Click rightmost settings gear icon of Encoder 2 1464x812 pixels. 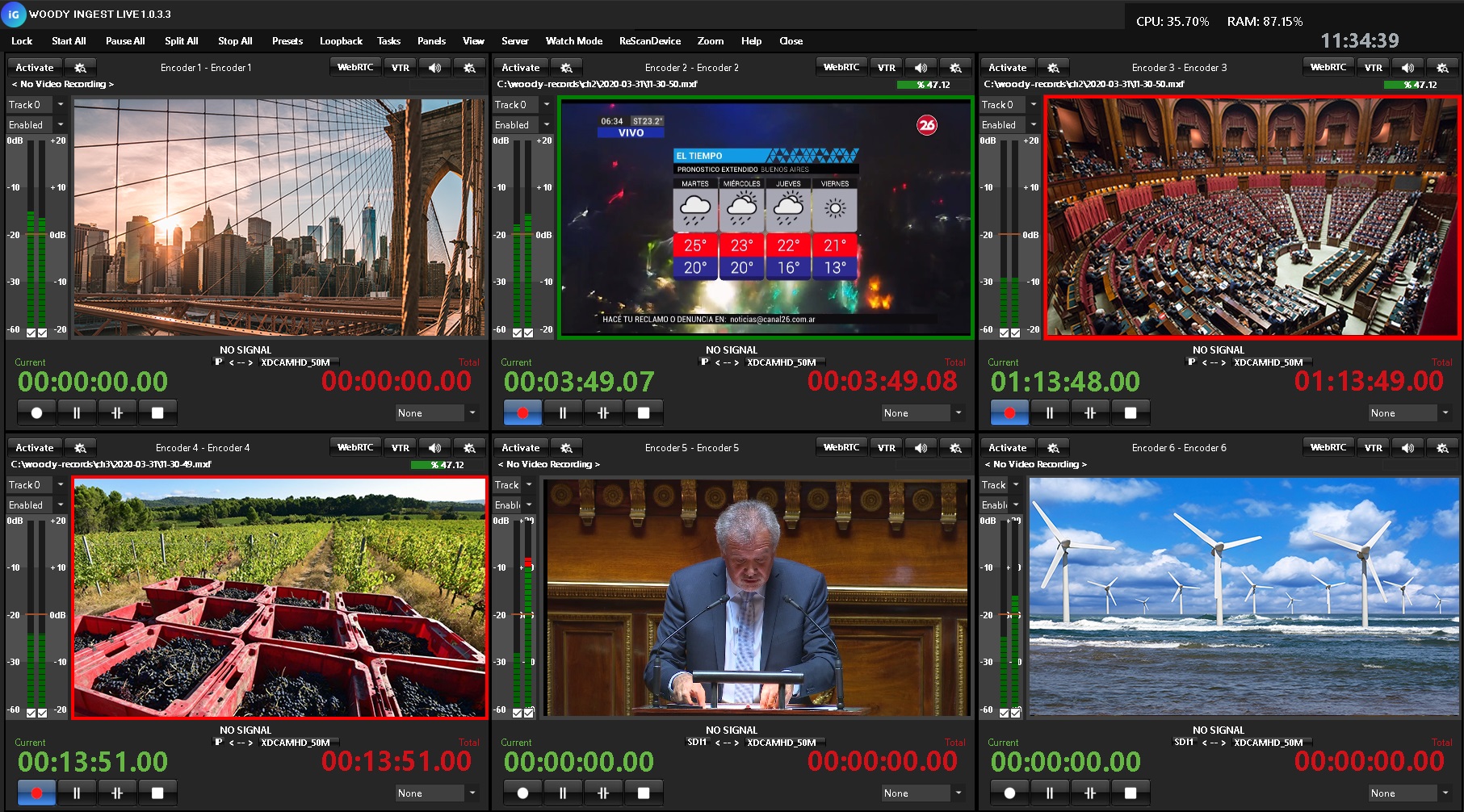[955, 68]
